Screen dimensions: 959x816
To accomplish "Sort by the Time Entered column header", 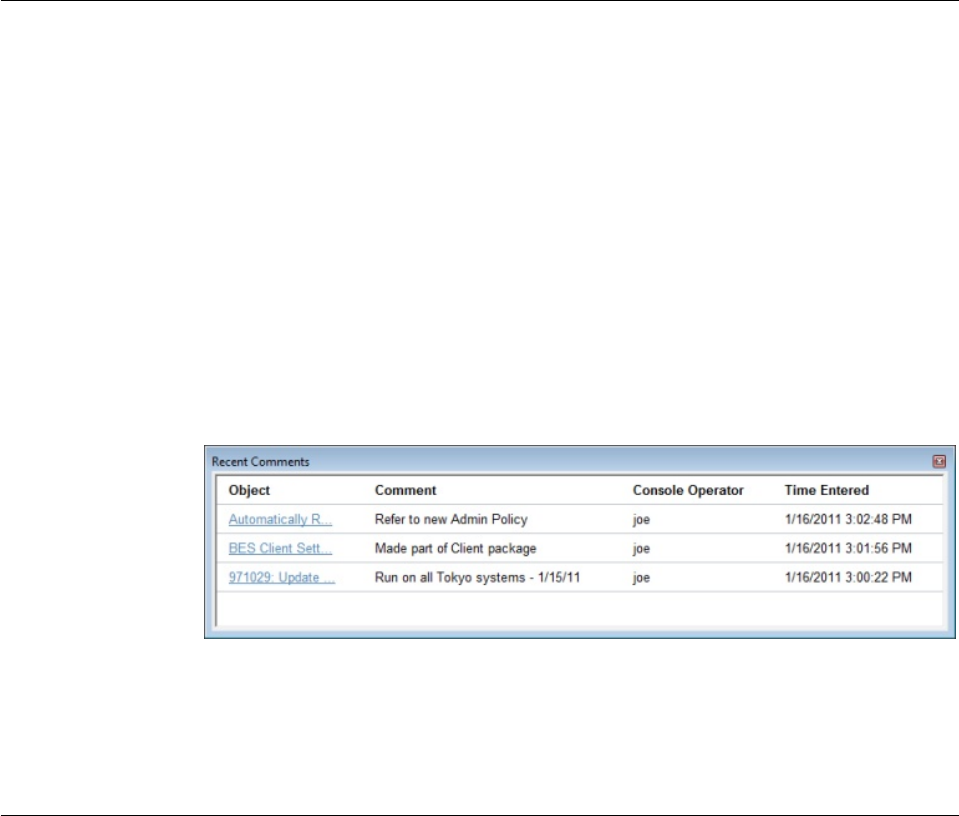I will point(827,490).
